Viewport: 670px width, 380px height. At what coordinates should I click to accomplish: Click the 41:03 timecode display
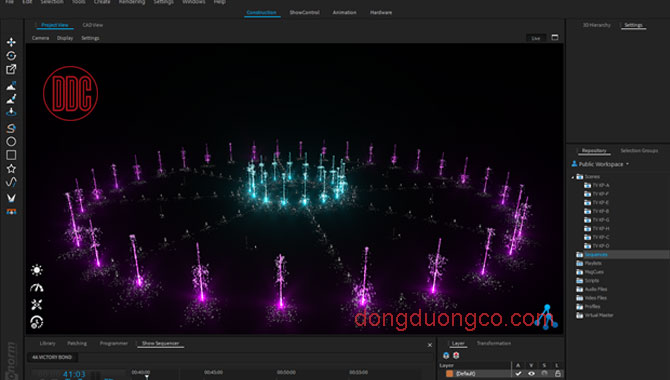(x=74, y=374)
